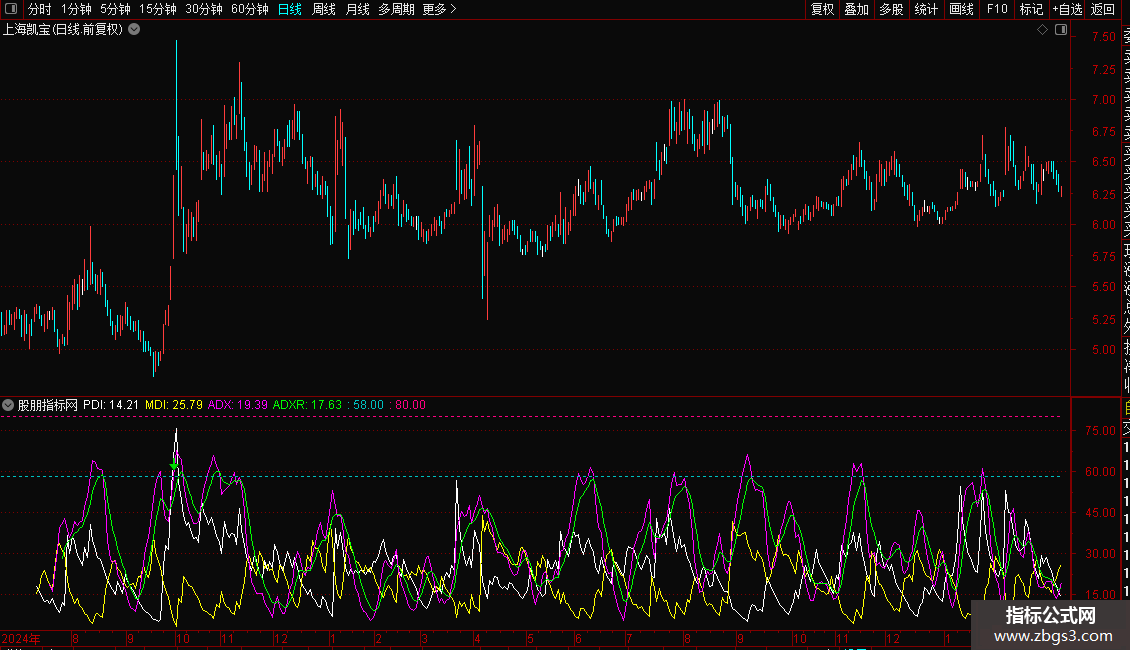The width and height of the screenshot is (1130, 650).
Task: Open dropdown beside 上海凯宝 title
Action: click(134, 30)
